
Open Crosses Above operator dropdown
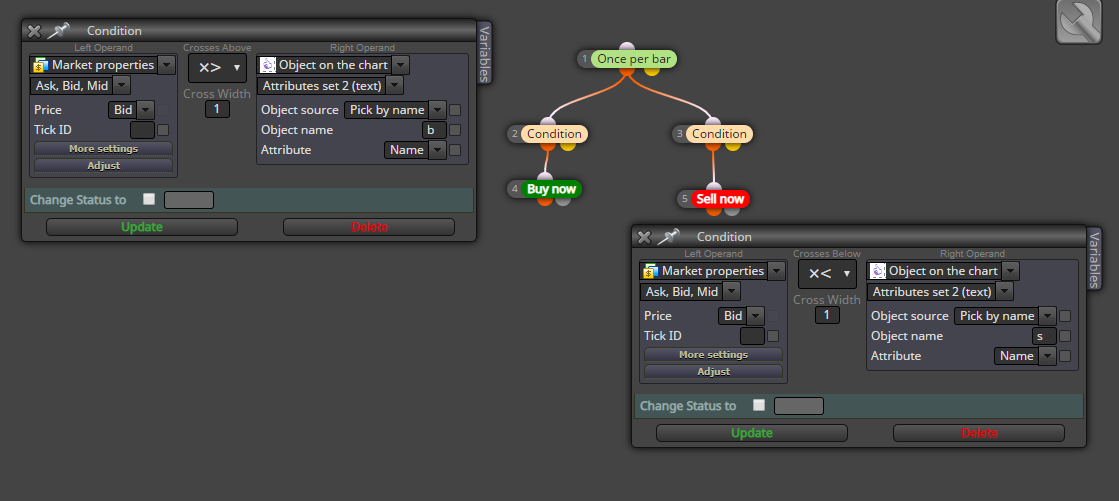(218, 68)
